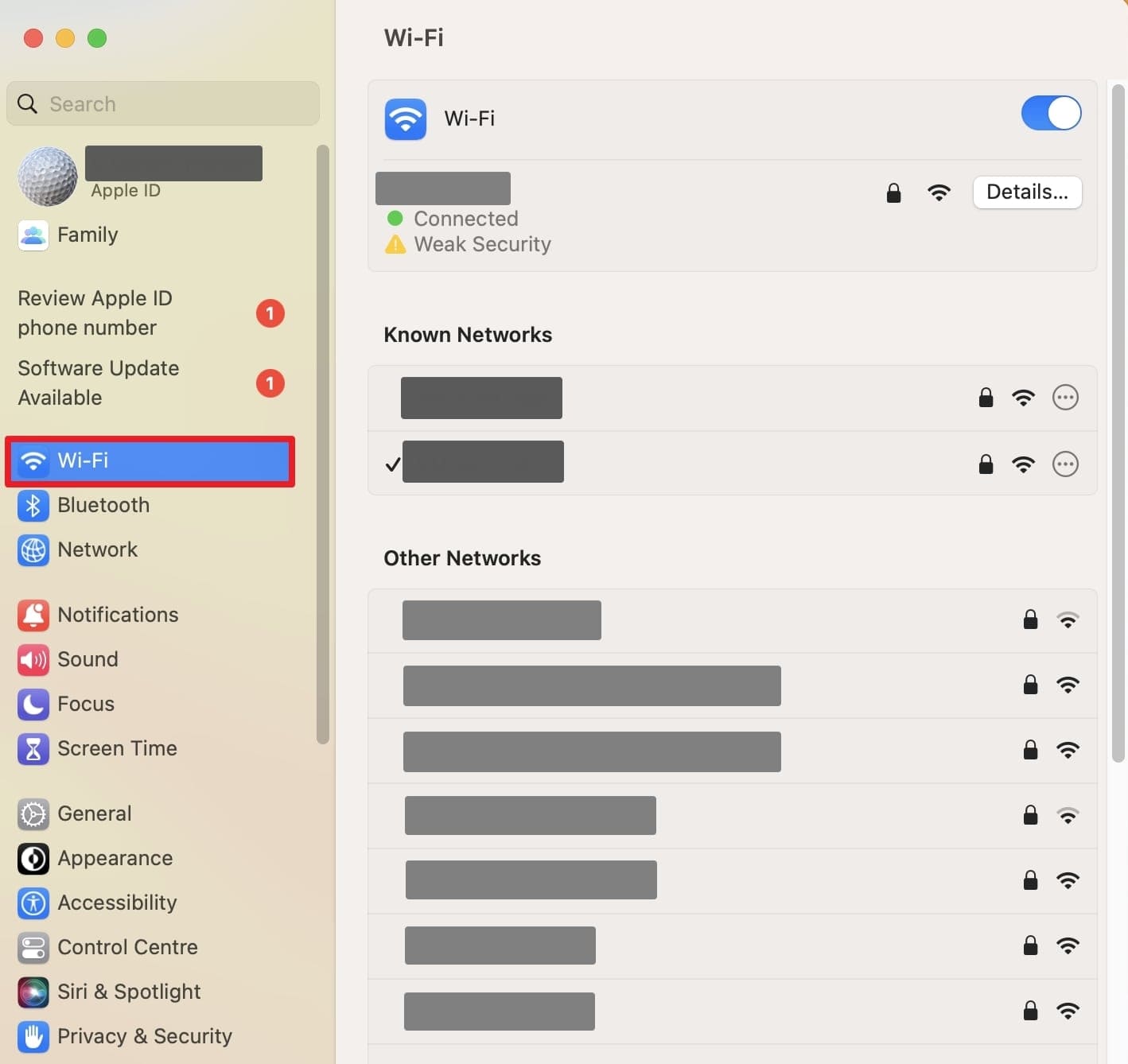Click the red badge beside Review Apple ID
Image resolution: width=1128 pixels, height=1064 pixels.
point(270,313)
